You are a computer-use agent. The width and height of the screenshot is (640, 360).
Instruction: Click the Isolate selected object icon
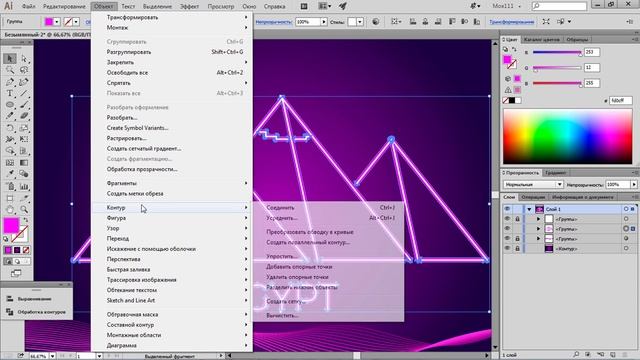tap(546, 22)
